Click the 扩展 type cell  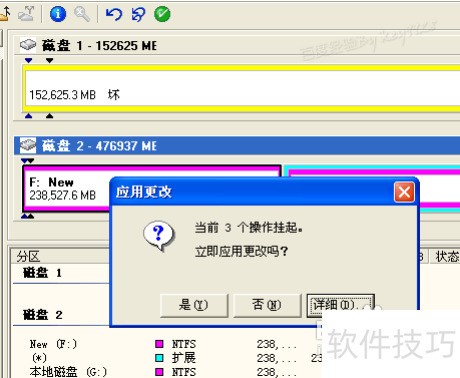coord(184,358)
